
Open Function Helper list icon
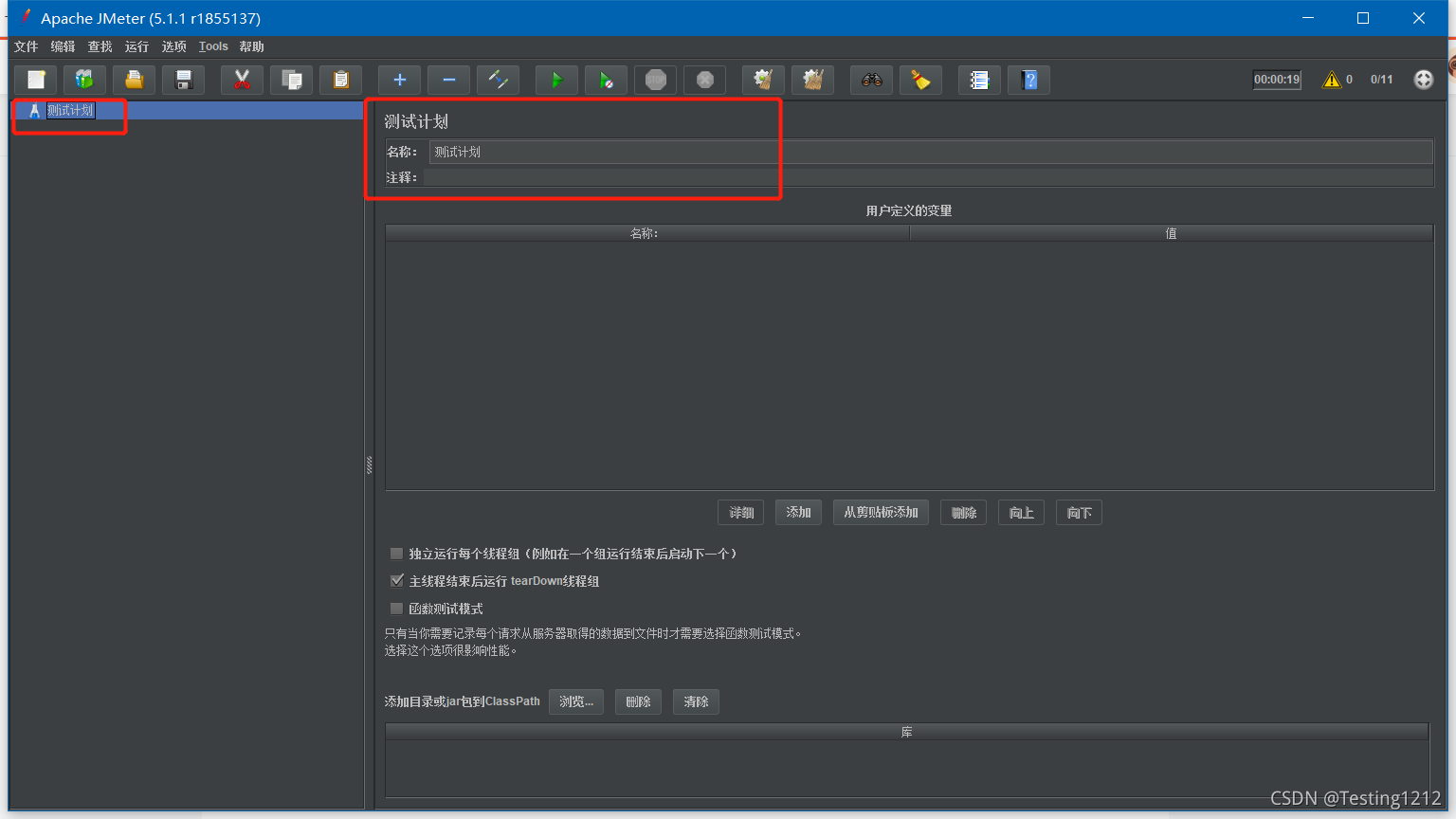(x=980, y=80)
